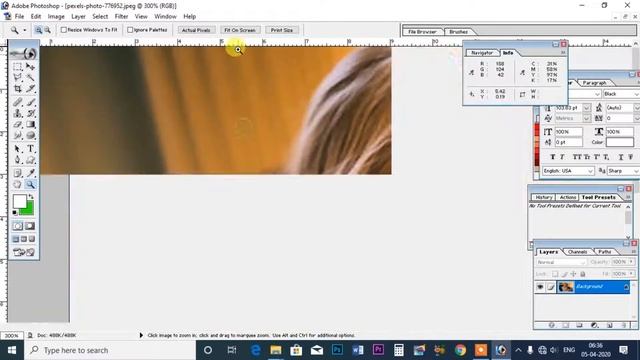Screen dimensions: 640x360
Task: Choose Full Screen Mode
Action: pyautogui.click(x=32, y=239)
